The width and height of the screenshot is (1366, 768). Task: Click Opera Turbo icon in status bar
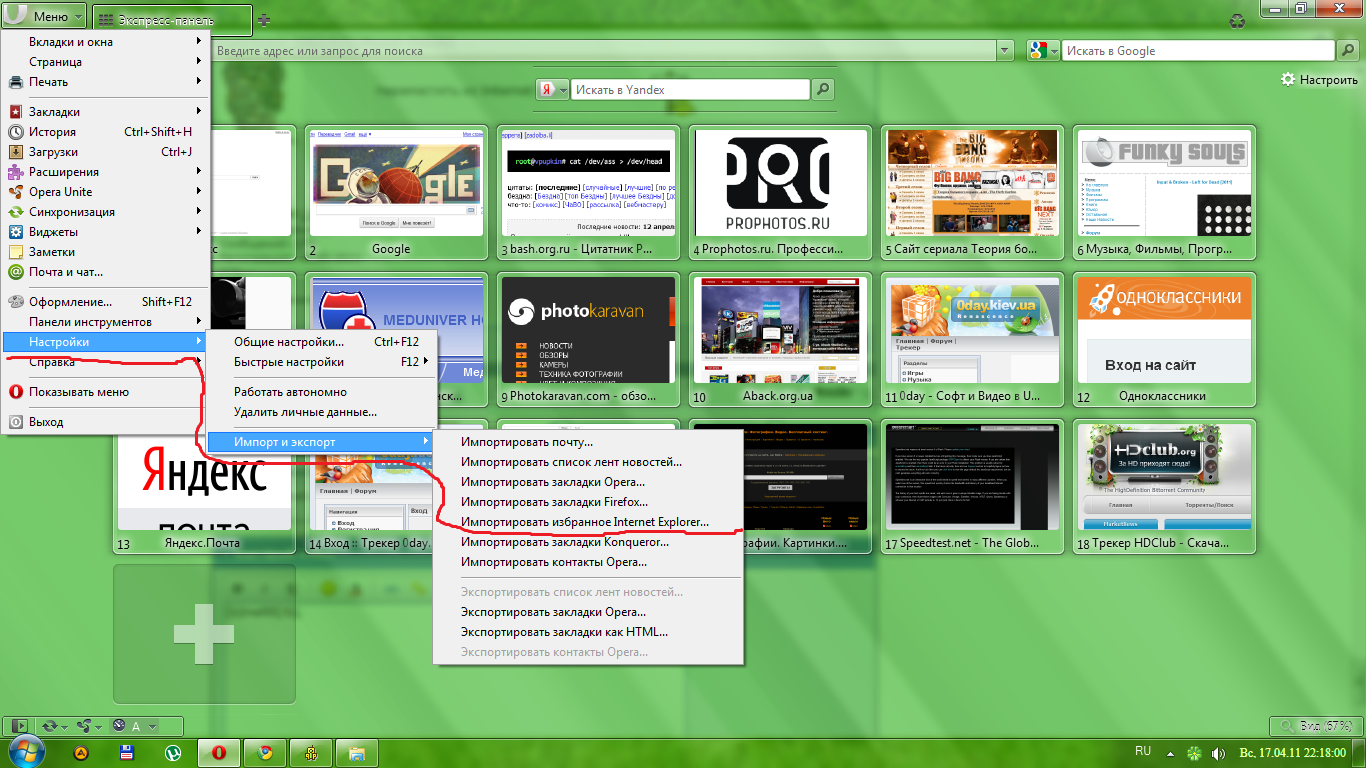(119, 726)
